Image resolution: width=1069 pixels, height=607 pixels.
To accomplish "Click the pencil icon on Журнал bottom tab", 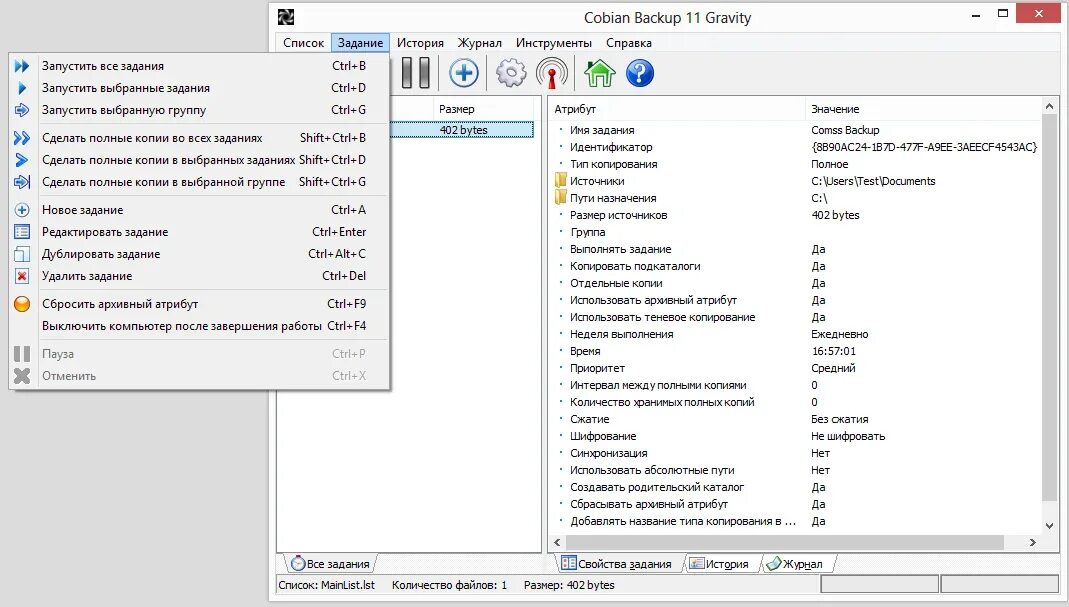I will pyautogui.click(x=773, y=563).
